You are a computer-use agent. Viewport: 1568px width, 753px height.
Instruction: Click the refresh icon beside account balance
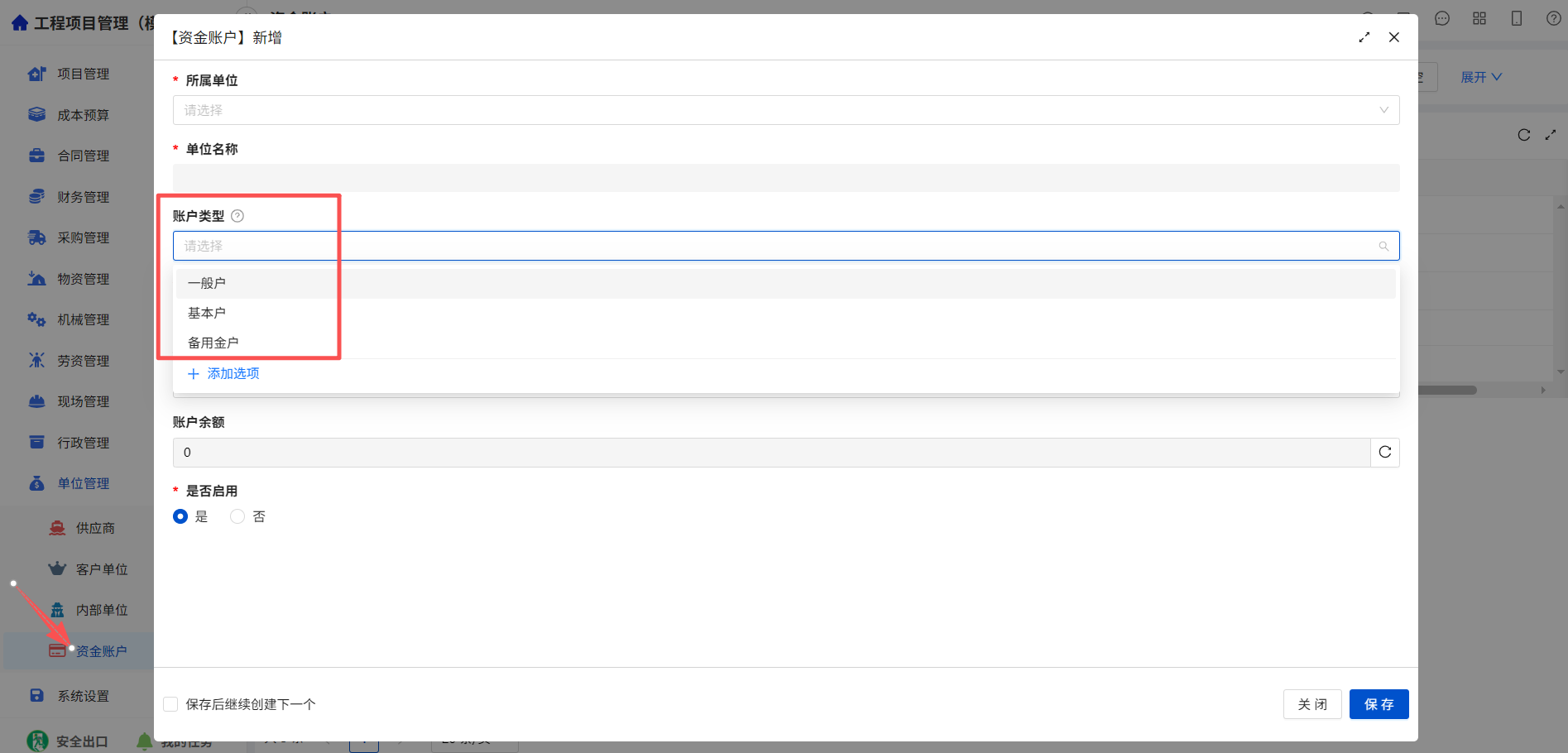[1385, 453]
